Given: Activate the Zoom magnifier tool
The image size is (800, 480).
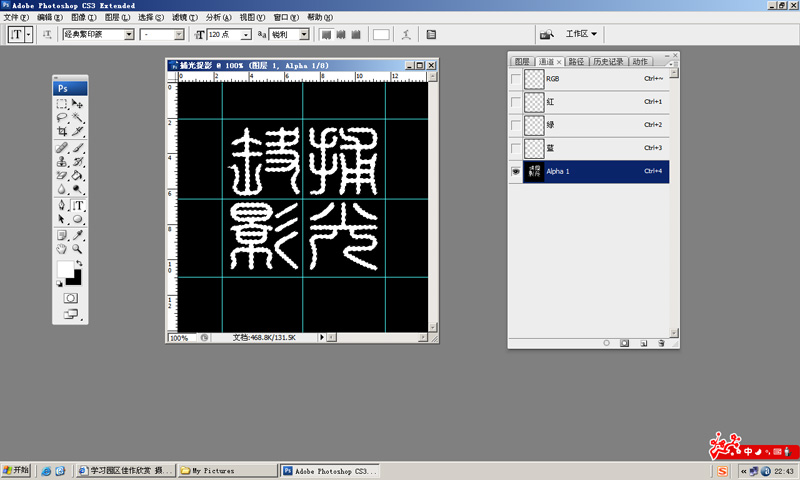Looking at the screenshot, I should [78, 248].
